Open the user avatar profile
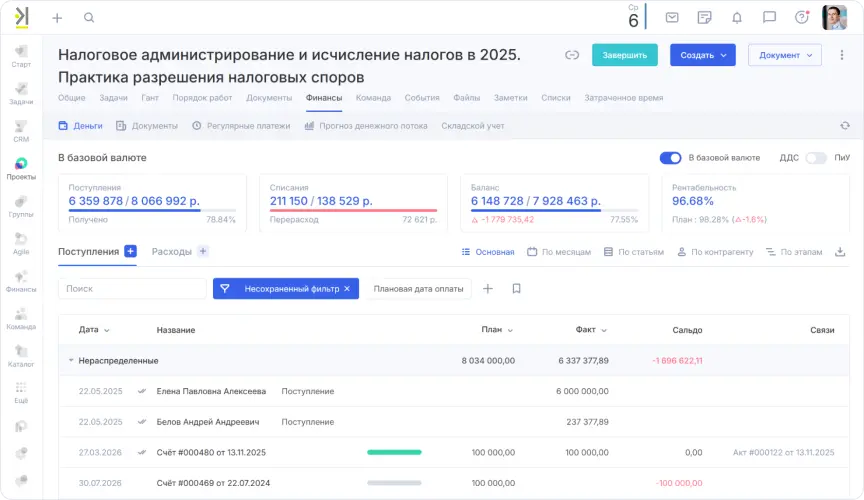The width and height of the screenshot is (864, 500). coord(834,18)
